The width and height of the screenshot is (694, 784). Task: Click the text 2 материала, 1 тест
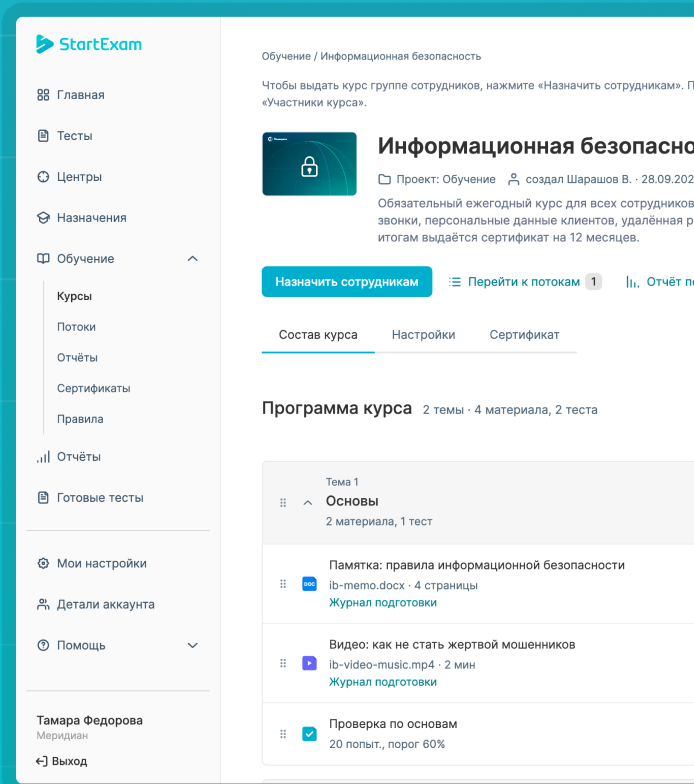379,522
